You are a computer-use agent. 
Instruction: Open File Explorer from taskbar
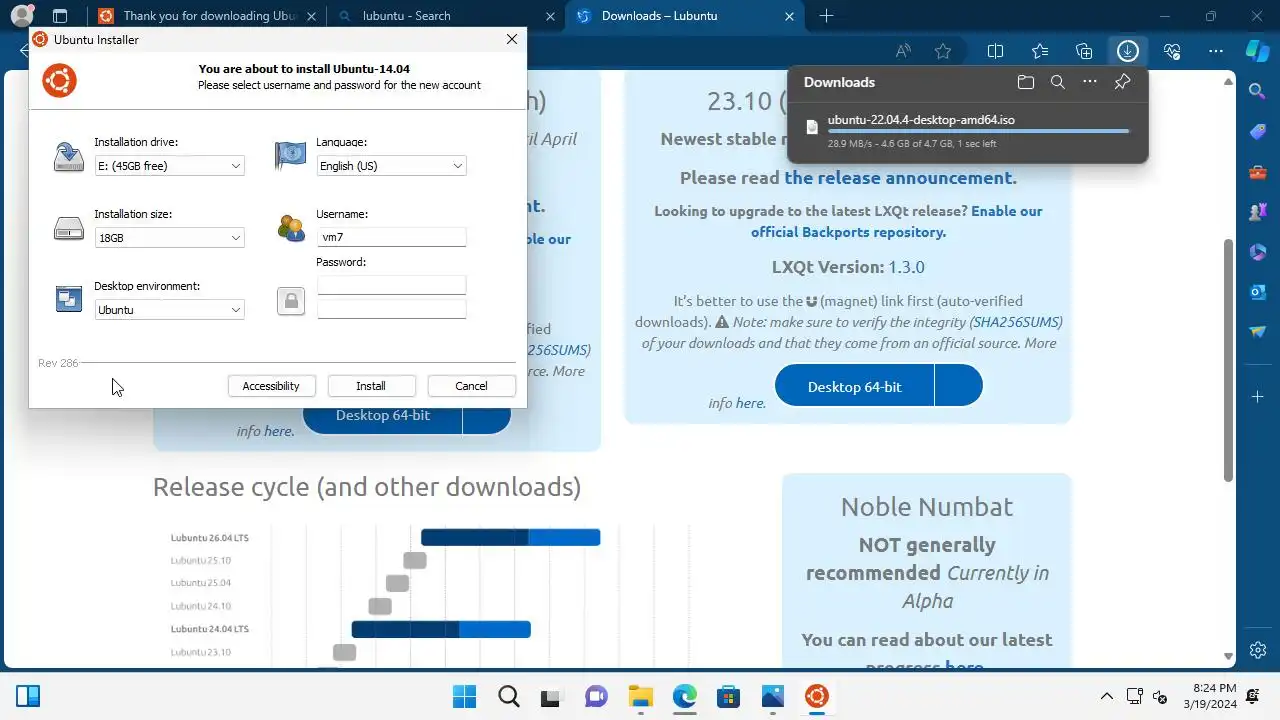[x=640, y=696]
